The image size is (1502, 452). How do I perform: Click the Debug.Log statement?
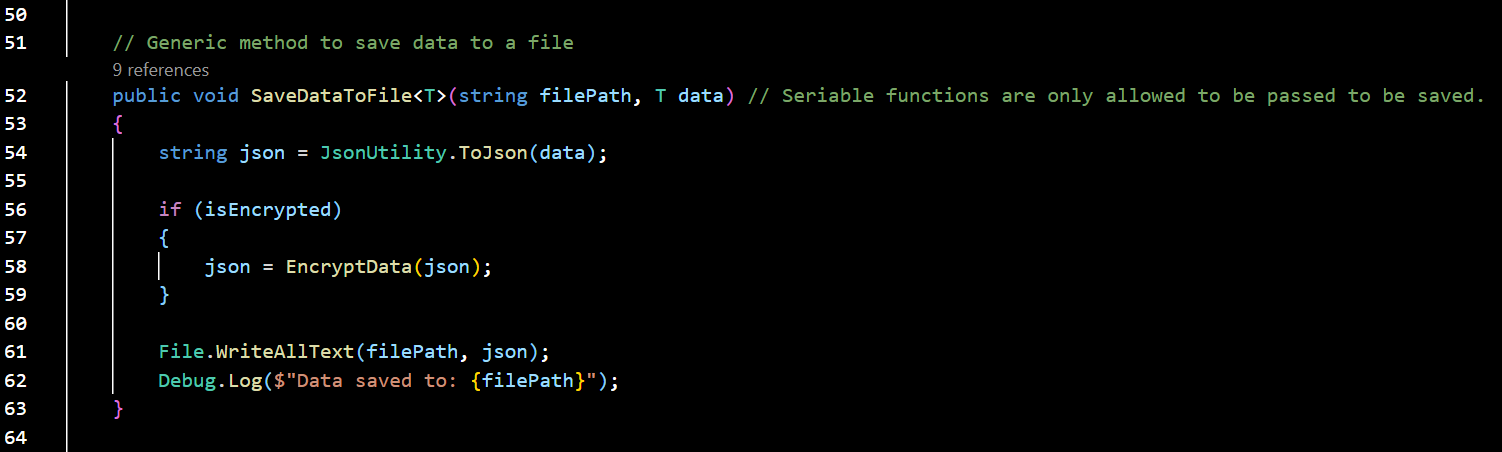tap(389, 381)
